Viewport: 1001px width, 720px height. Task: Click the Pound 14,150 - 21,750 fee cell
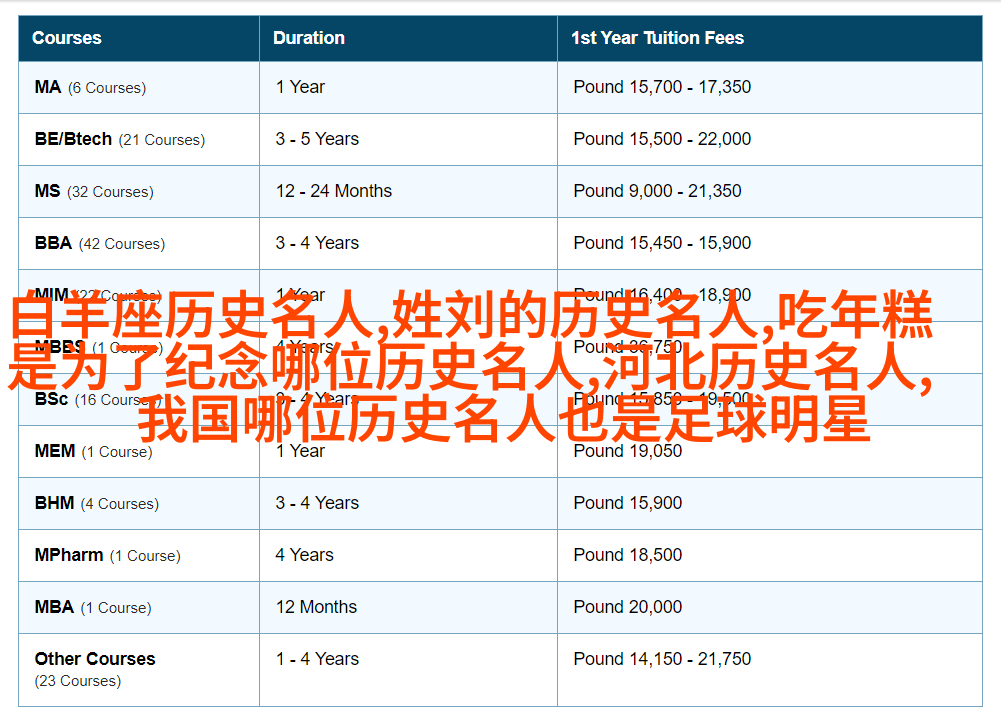click(x=662, y=659)
